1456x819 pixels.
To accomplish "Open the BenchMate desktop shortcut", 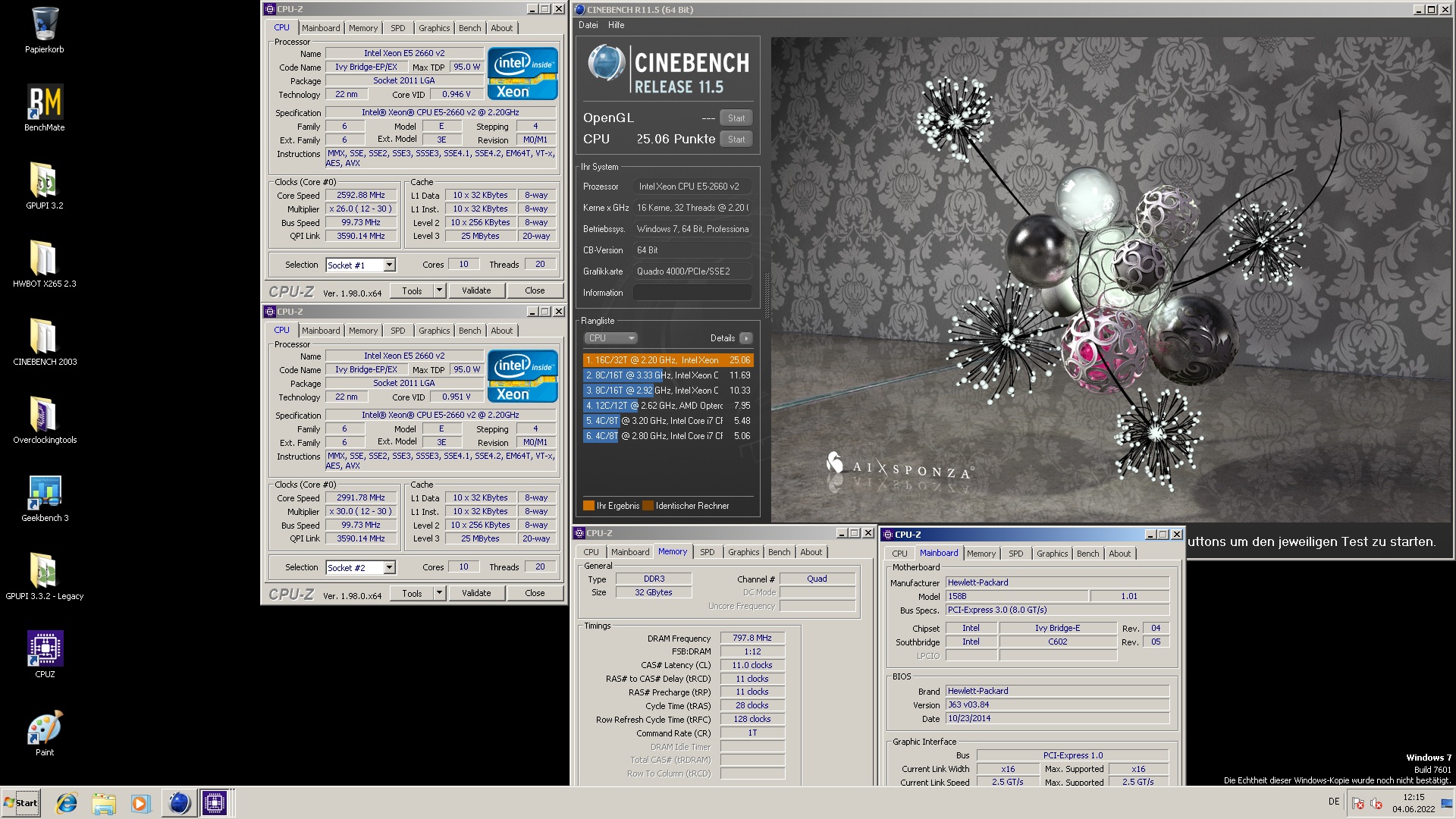I will click(45, 108).
